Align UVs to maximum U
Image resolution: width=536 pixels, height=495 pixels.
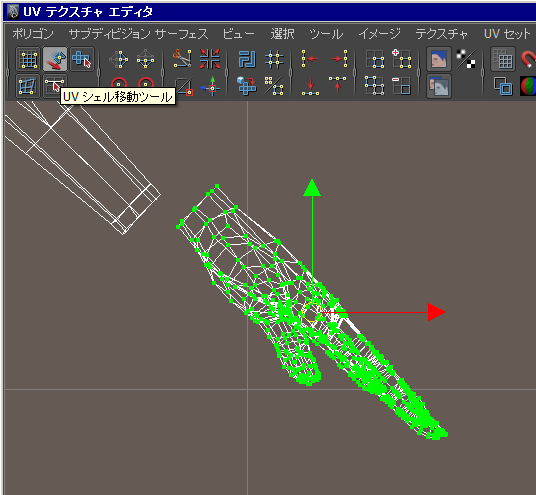[338, 59]
